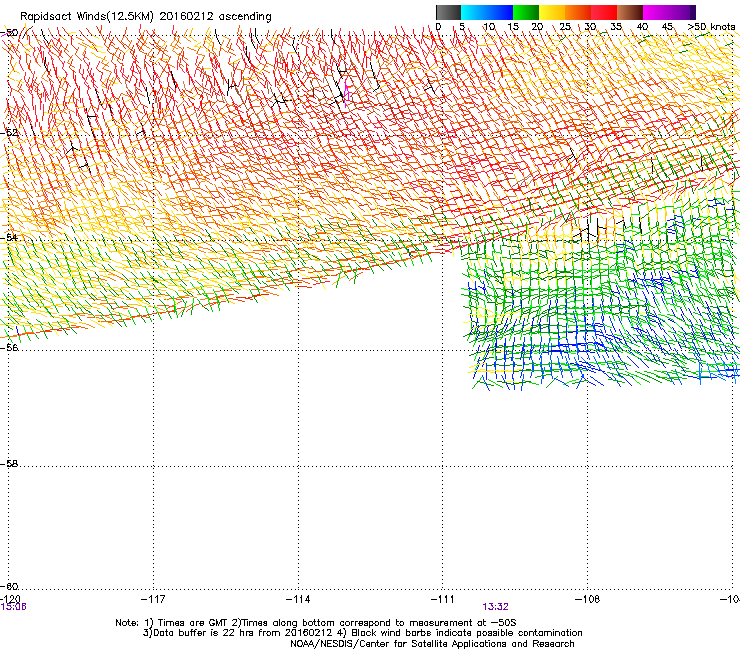Click the purple '15:06' time stamp

coord(14,607)
